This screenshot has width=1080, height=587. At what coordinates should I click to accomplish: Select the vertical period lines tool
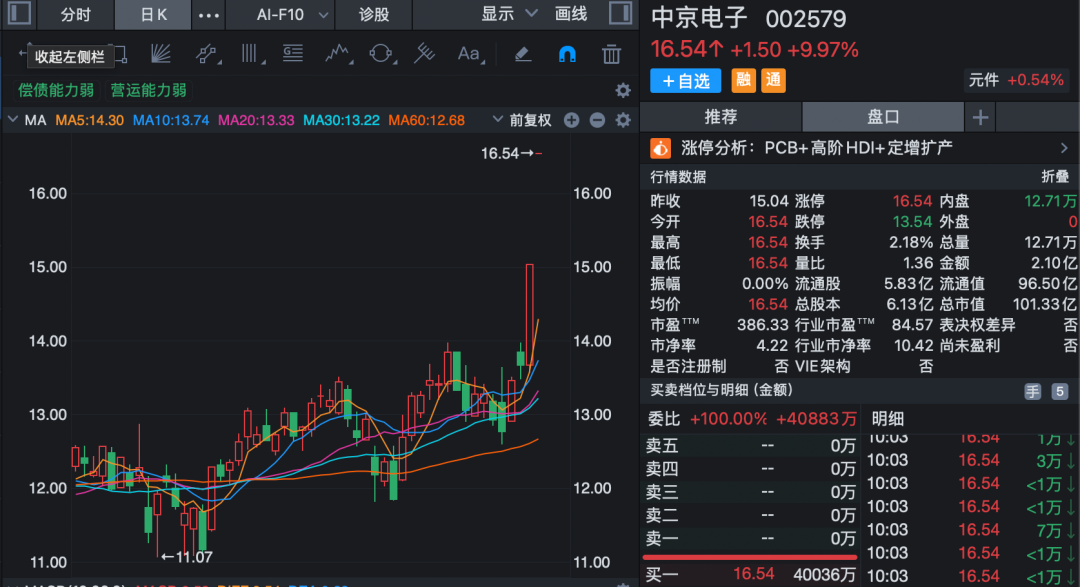[251, 54]
